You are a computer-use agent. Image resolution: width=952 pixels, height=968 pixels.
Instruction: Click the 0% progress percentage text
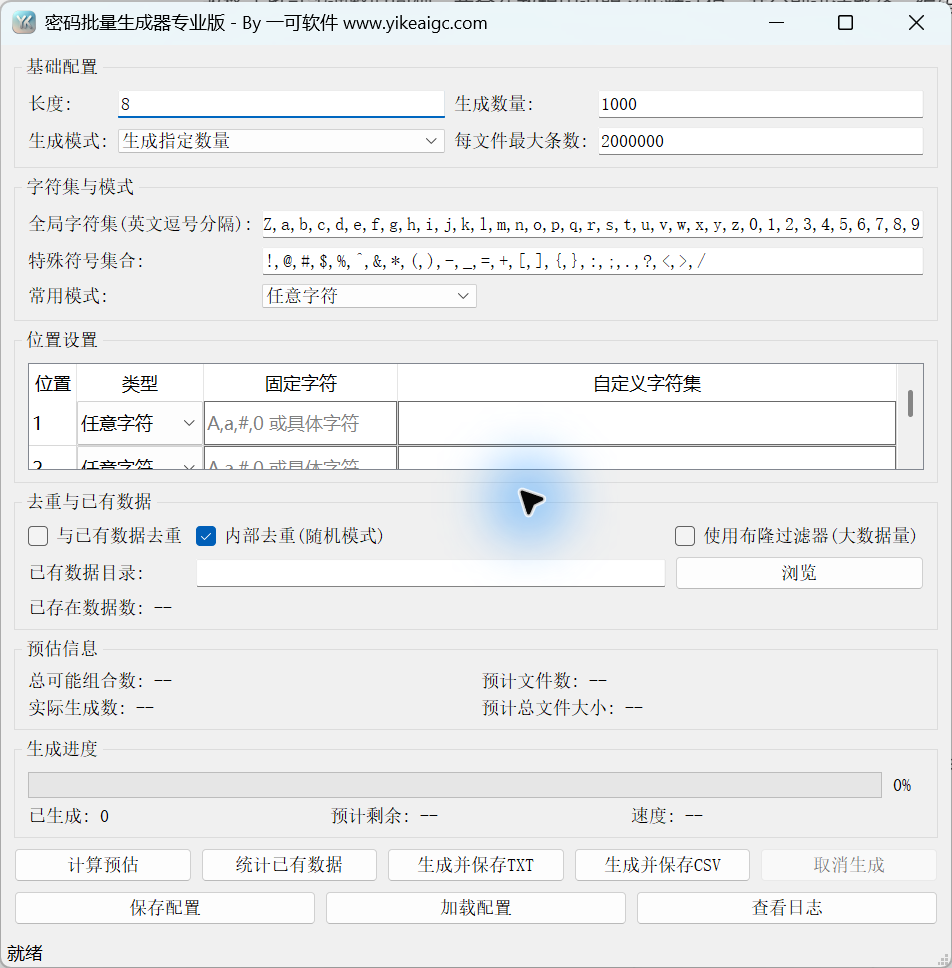click(x=902, y=785)
